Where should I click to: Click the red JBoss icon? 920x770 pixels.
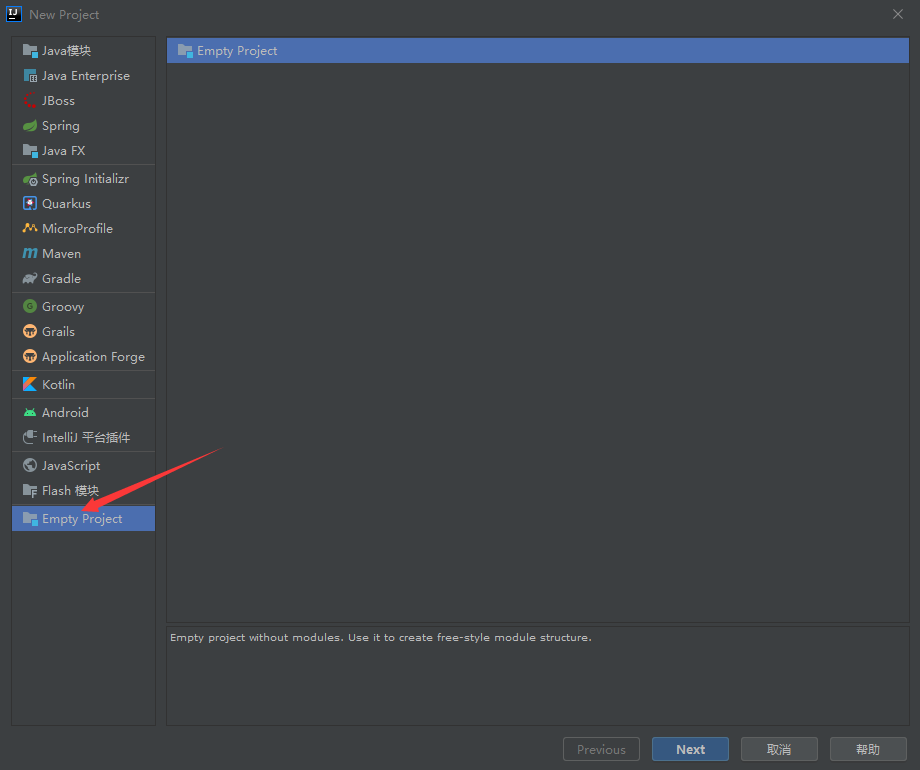coord(30,100)
